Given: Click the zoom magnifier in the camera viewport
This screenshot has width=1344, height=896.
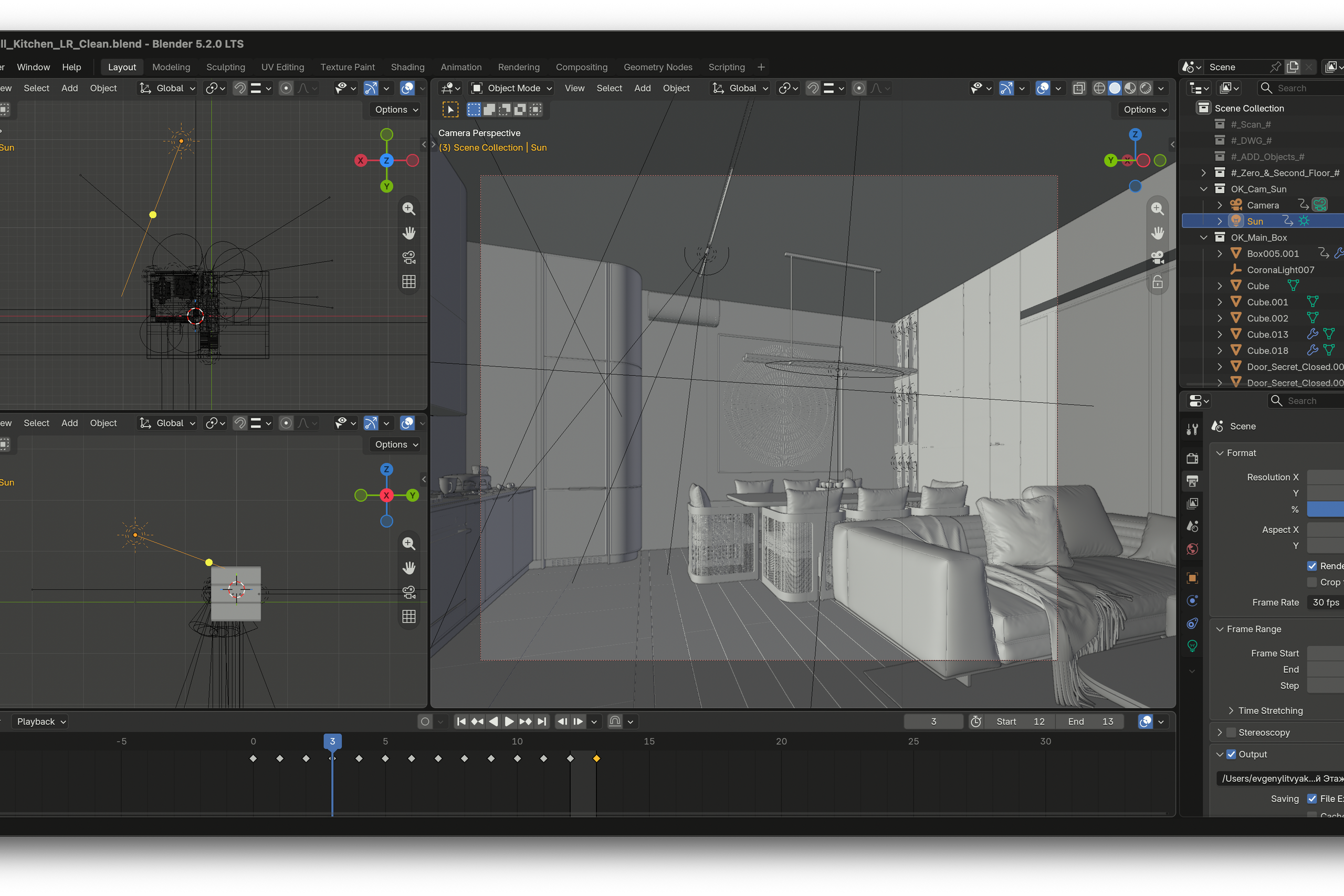Looking at the screenshot, I should (x=1157, y=208).
